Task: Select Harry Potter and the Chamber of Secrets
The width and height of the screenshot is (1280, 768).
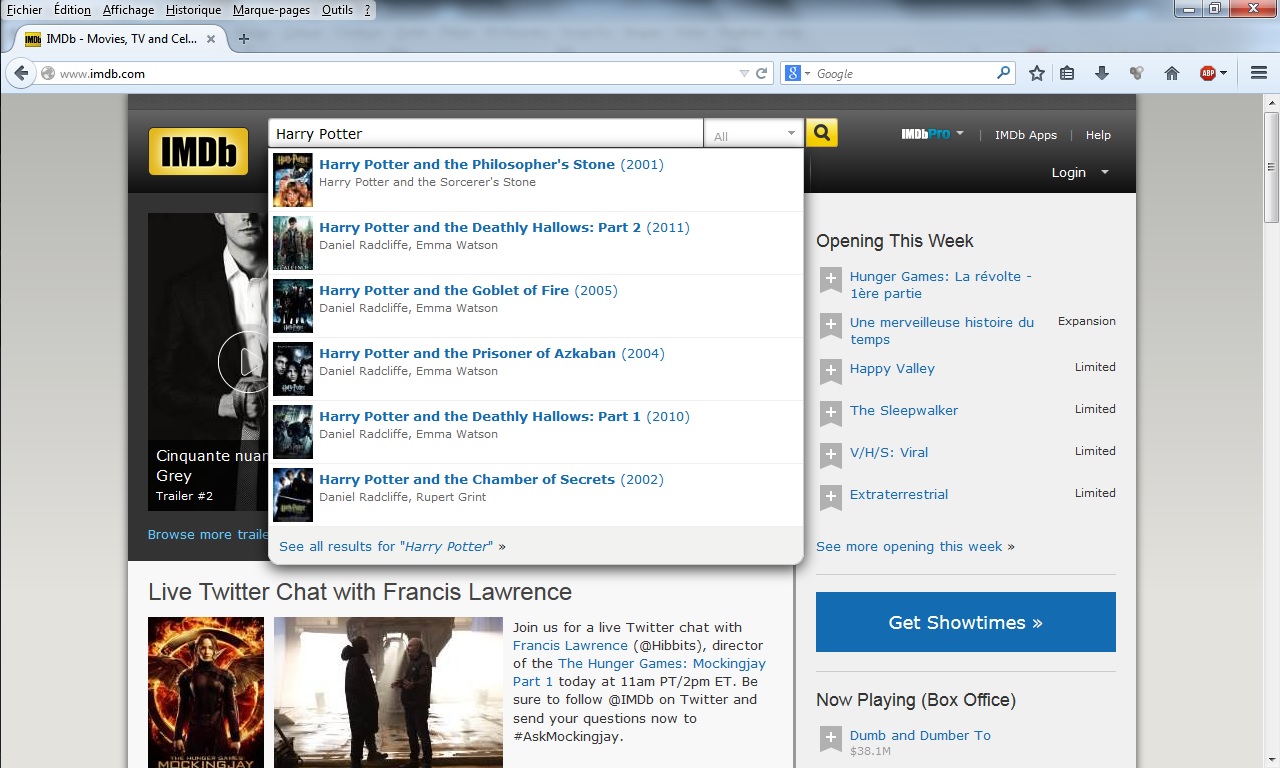Action: (x=536, y=495)
